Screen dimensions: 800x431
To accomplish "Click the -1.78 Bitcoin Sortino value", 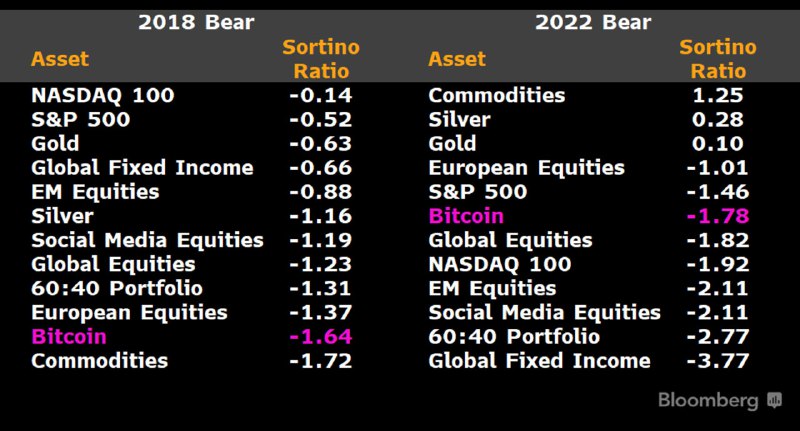I will coord(717,216).
